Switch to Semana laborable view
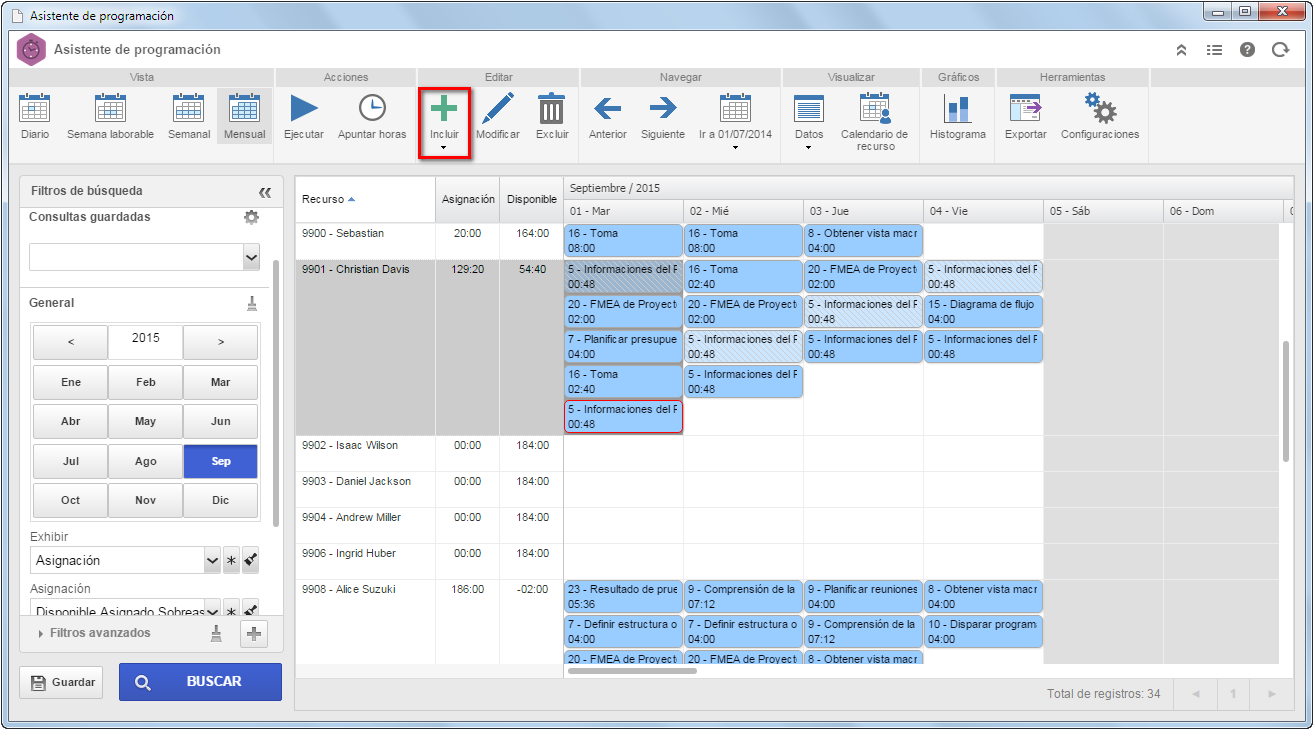This screenshot has height=730, width=1314. coord(110,118)
